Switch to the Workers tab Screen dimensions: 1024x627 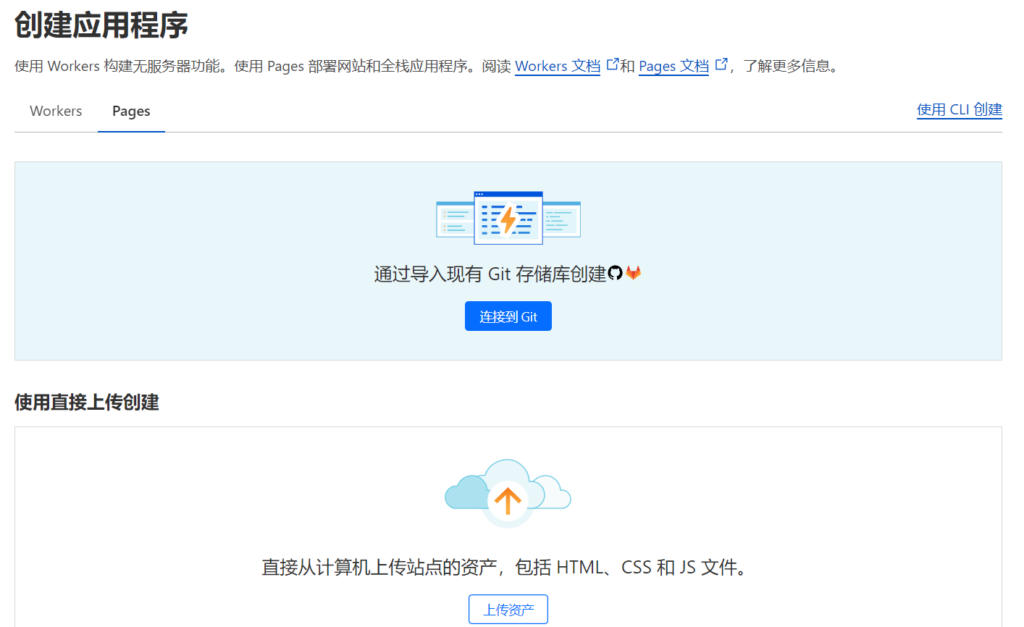click(56, 111)
